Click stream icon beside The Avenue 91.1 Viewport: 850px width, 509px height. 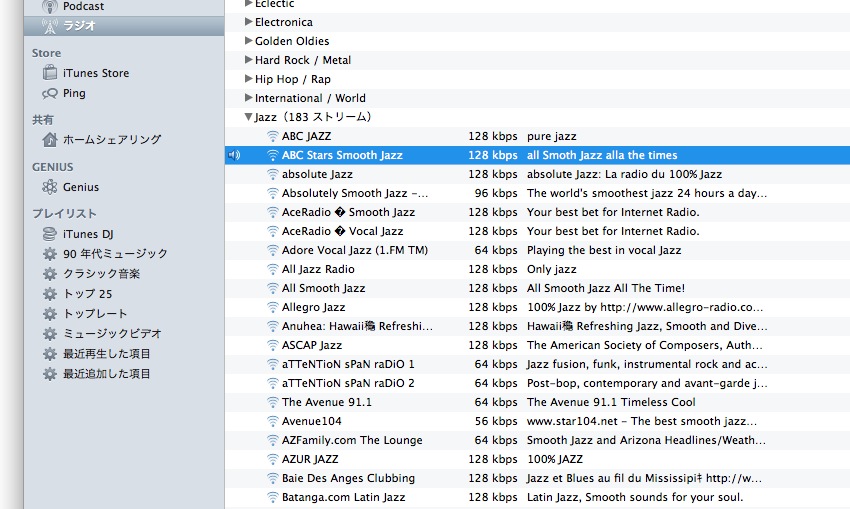(273, 402)
